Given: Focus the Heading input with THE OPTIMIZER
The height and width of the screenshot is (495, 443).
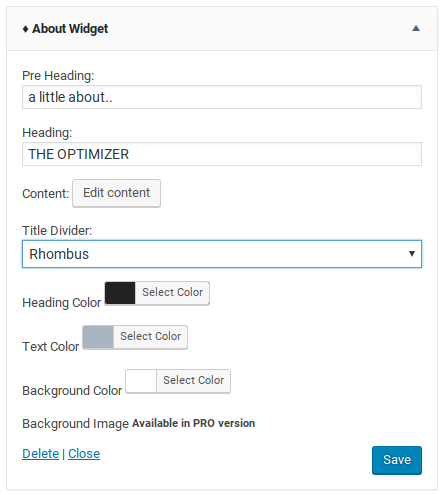Looking at the screenshot, I should pyautogui.click(x=222, y=154).
